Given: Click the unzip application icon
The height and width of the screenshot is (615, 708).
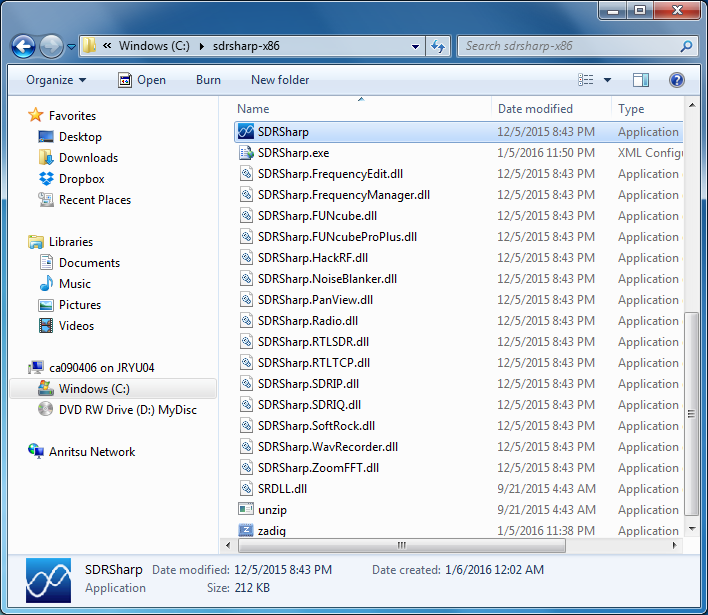Looking at the screenshot, I should (x=246, y=509).
